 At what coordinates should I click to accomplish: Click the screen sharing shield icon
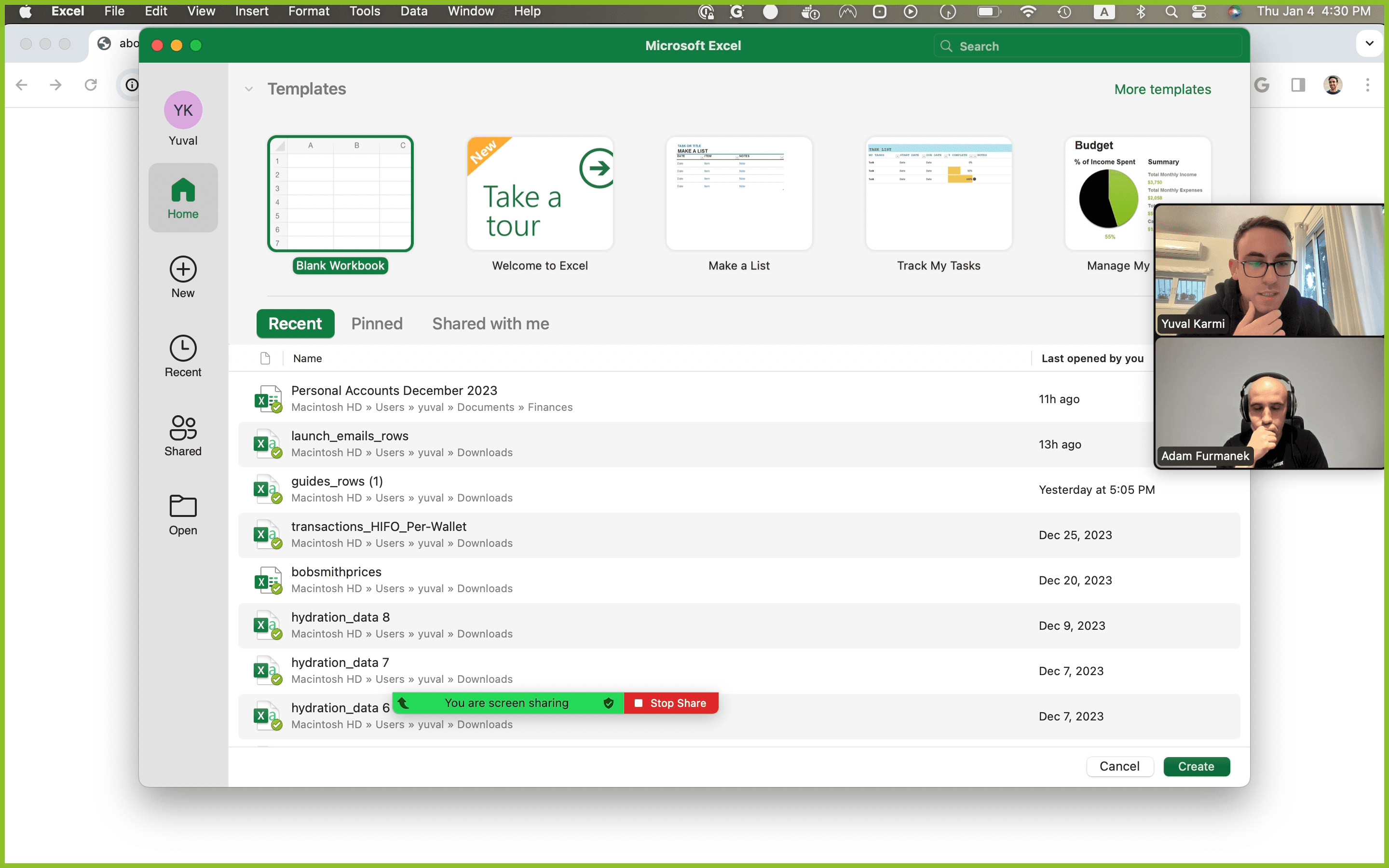pos(608,703)
